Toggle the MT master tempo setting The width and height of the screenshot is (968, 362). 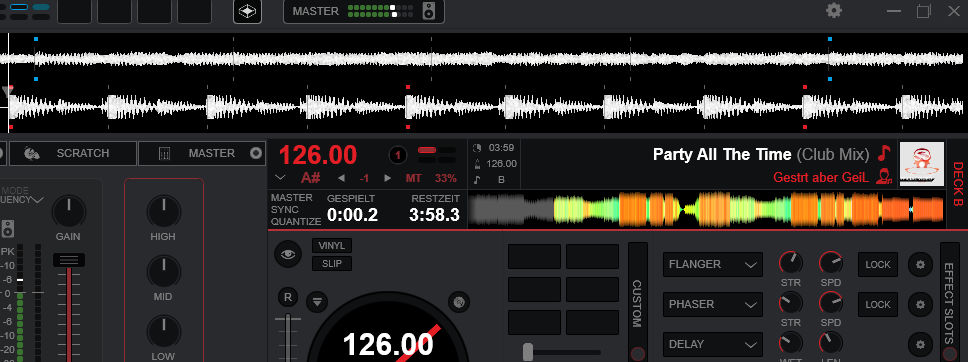(414, 179)
